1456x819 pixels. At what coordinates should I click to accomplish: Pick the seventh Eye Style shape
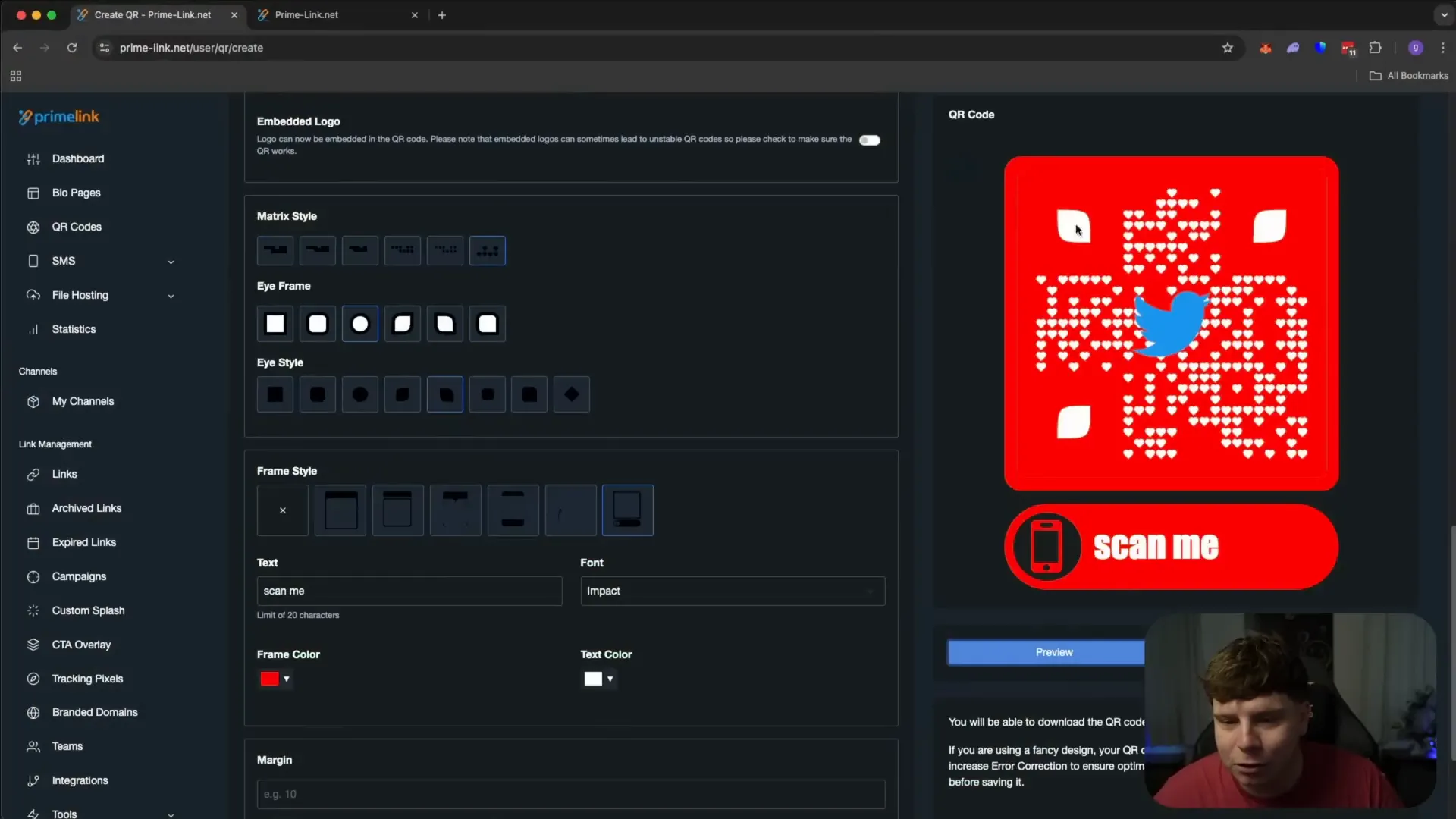(x=529, y=394)
